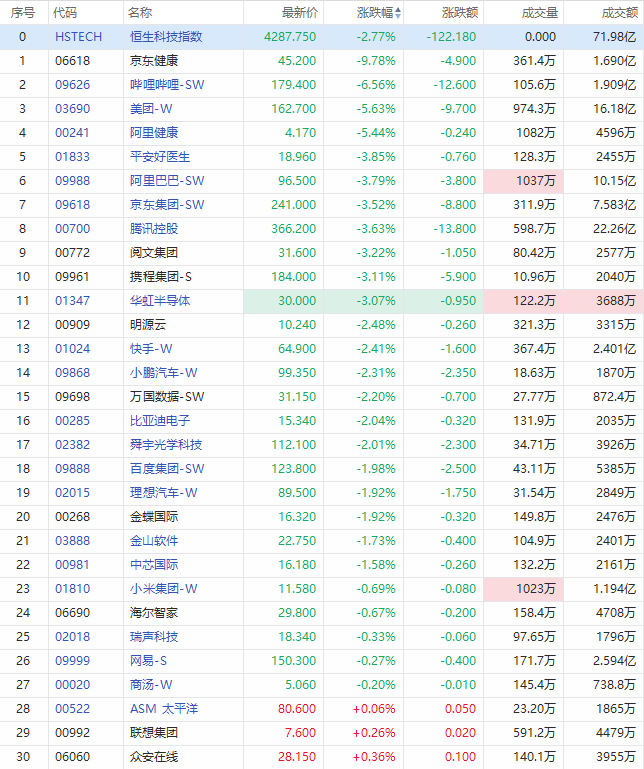The width and height of the screenshot is (644, 769).
Task: Click the 代码 column header
Action: pos(65,12)
